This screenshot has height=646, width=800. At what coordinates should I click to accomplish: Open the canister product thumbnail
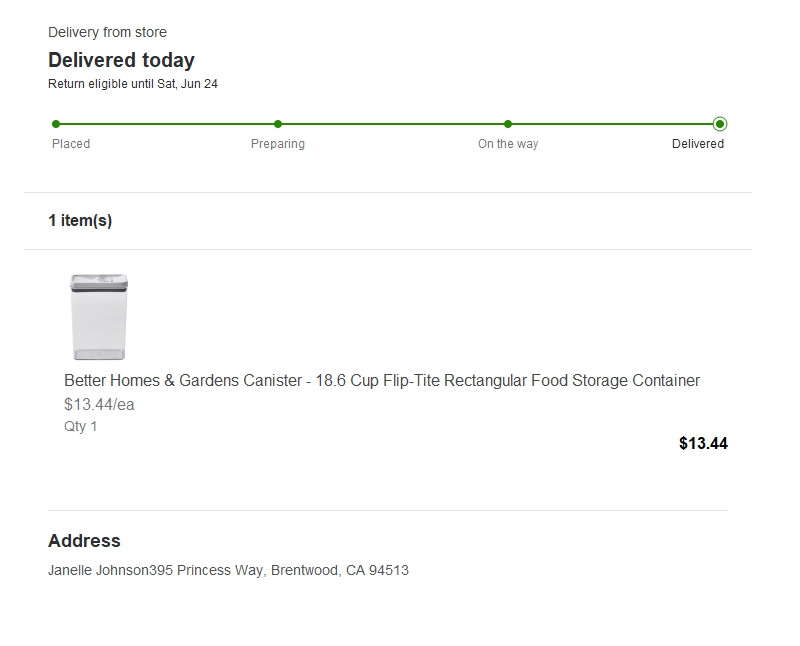tap(98, 316)
